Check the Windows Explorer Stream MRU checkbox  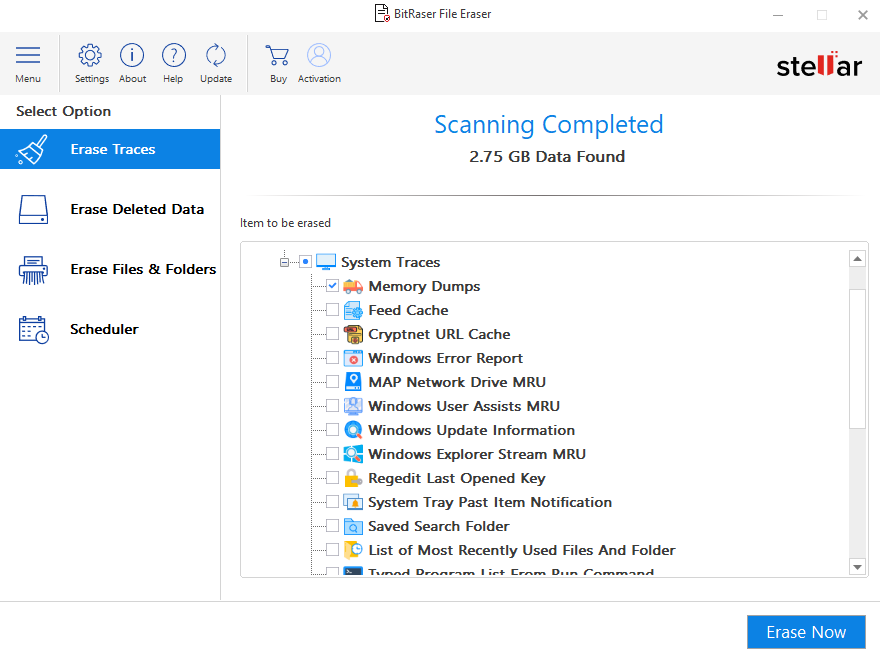(332, 453)
